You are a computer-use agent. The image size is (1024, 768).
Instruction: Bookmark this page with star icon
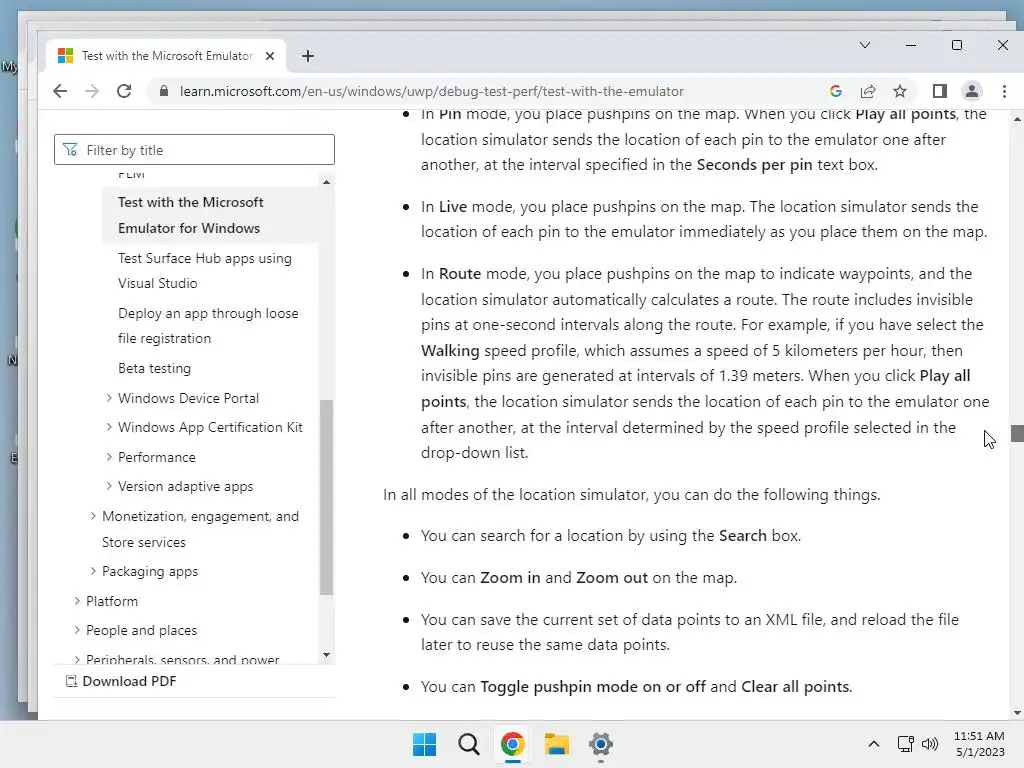[900, 91]
